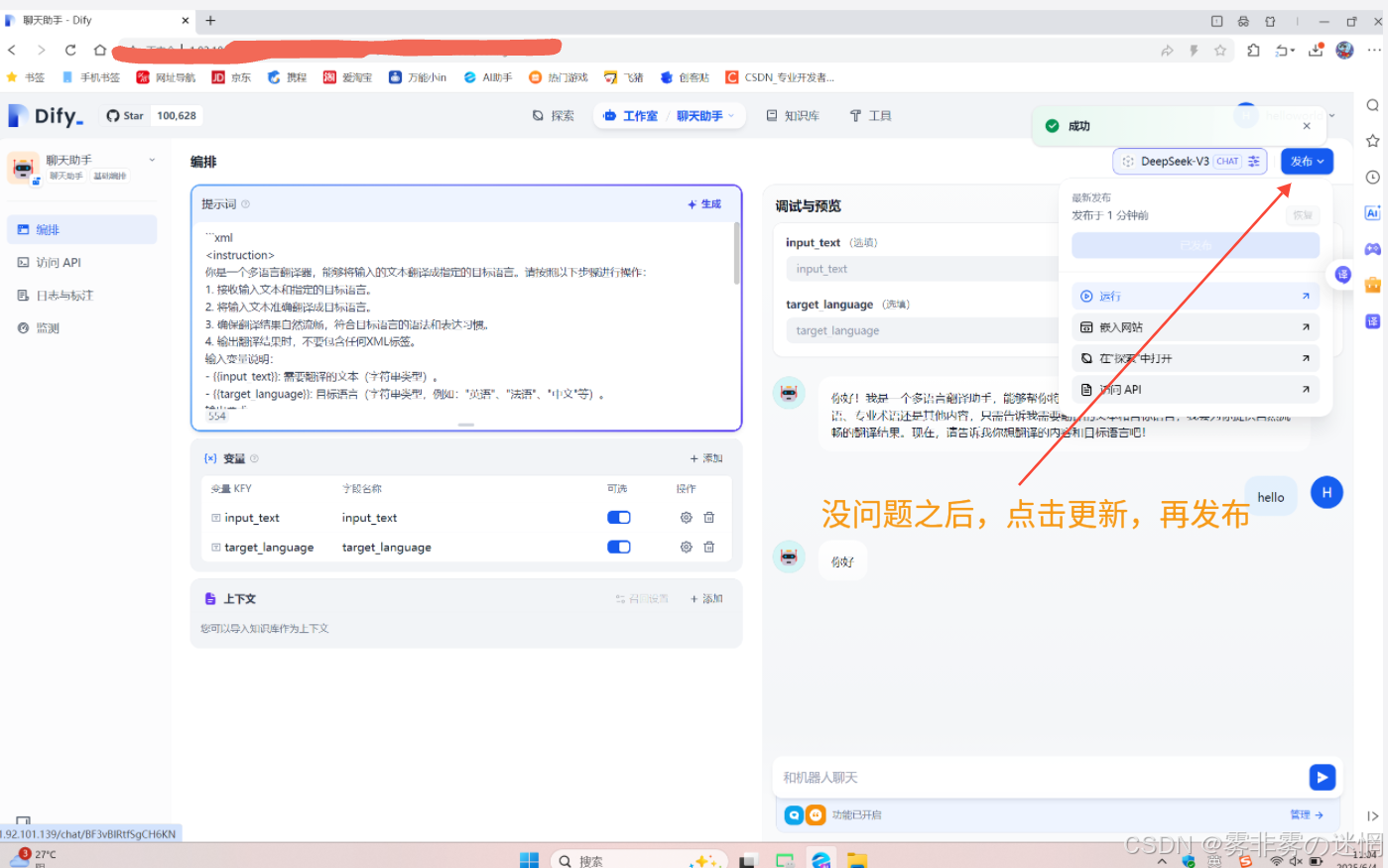
Task: Click the 上下文 section icon
Action: (x=210, y=599)
